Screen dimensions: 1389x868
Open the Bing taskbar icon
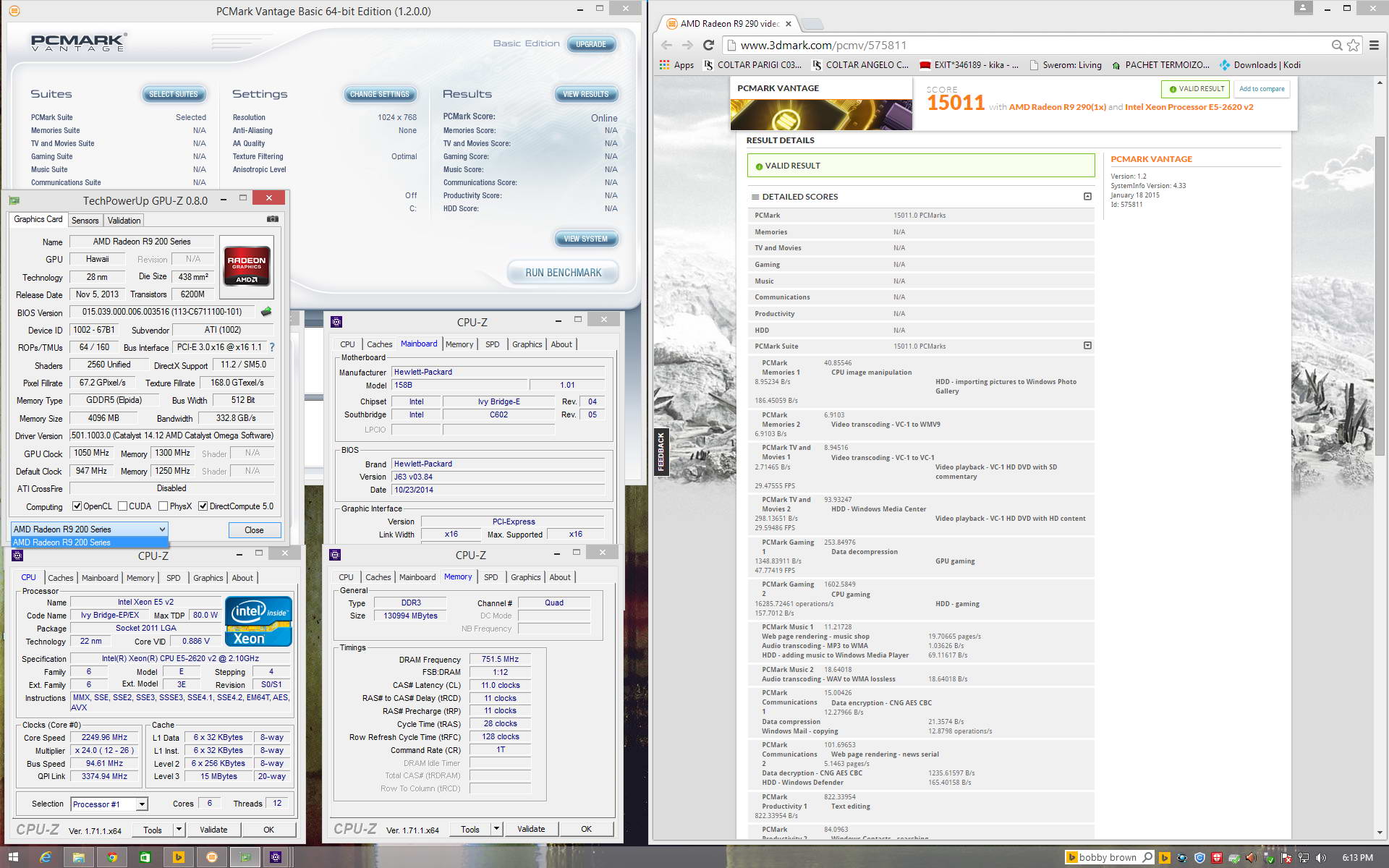(179, 857)
